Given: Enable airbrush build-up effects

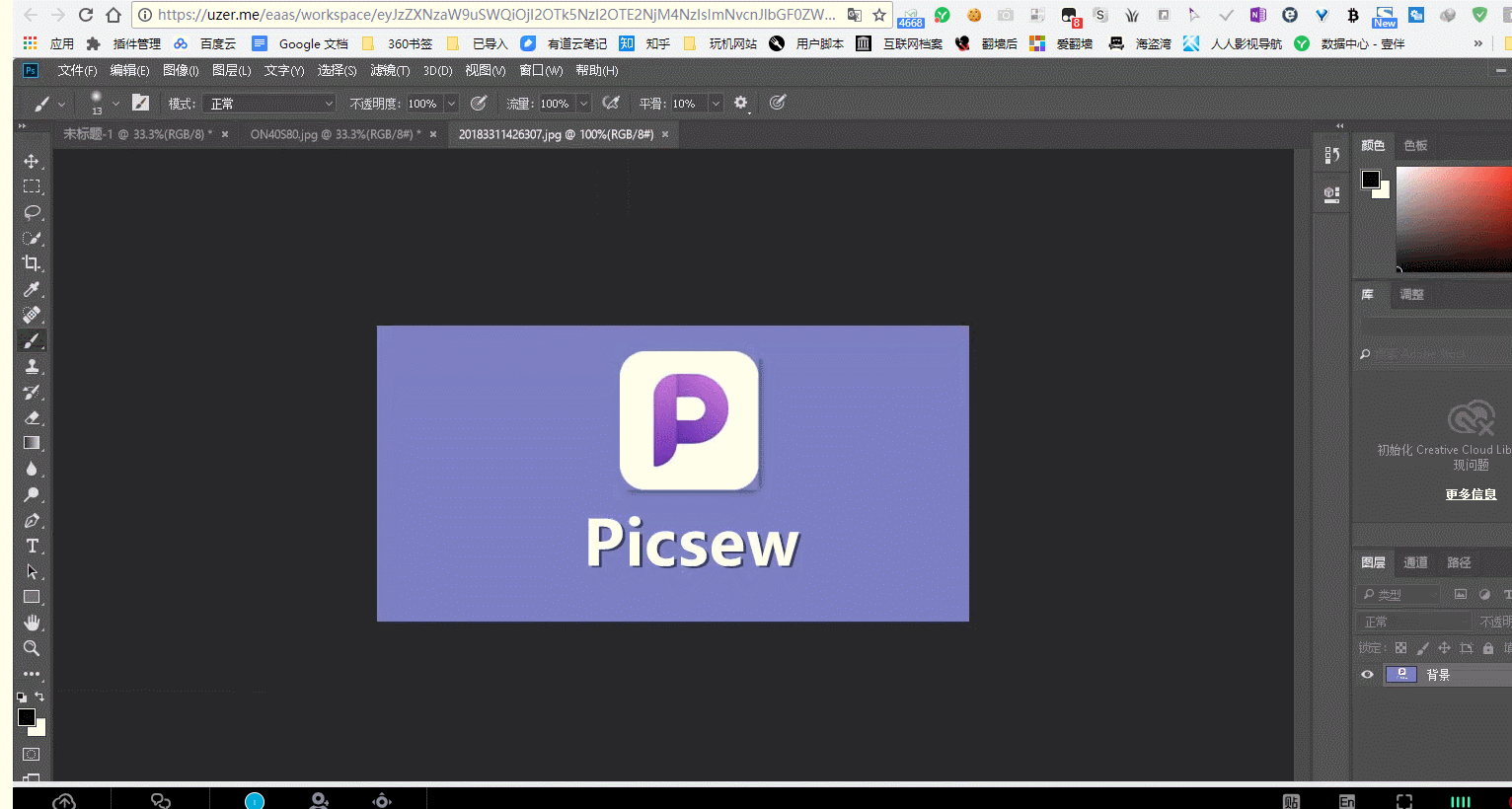Looking at the screenshot, I should [x=611, y=103].
